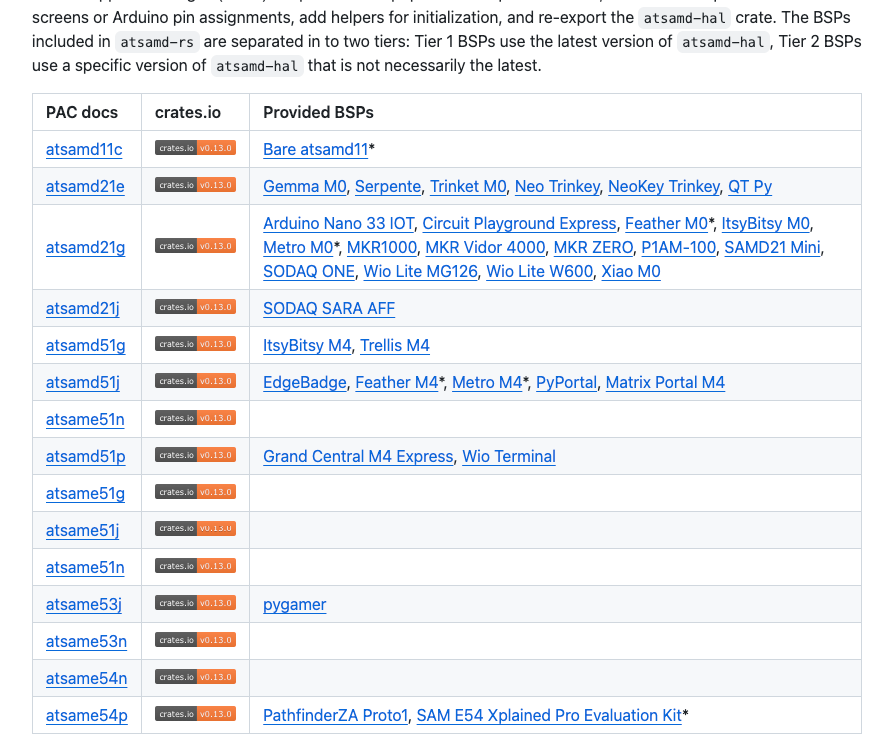
Task: Click crates.io badge in atsamd51j row
Action: pyautogui.click(x=195, y=381)
